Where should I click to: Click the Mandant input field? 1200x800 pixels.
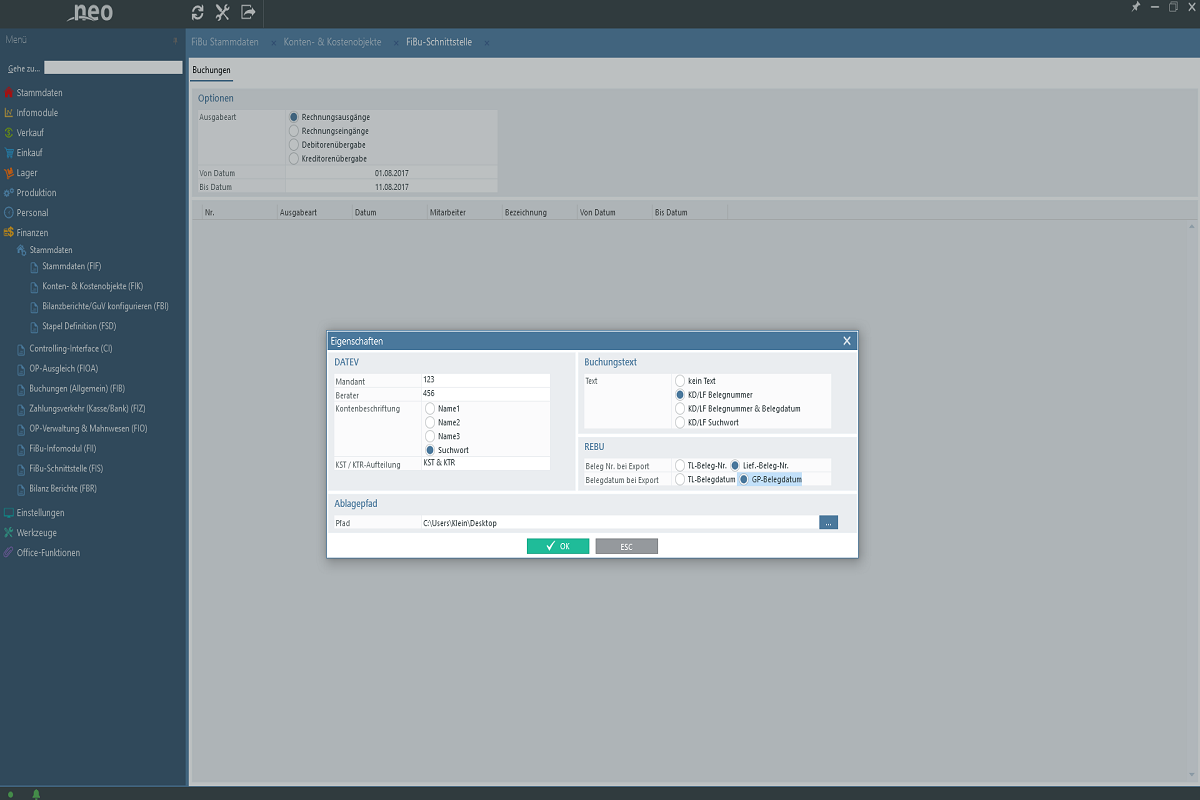[485, 380]
